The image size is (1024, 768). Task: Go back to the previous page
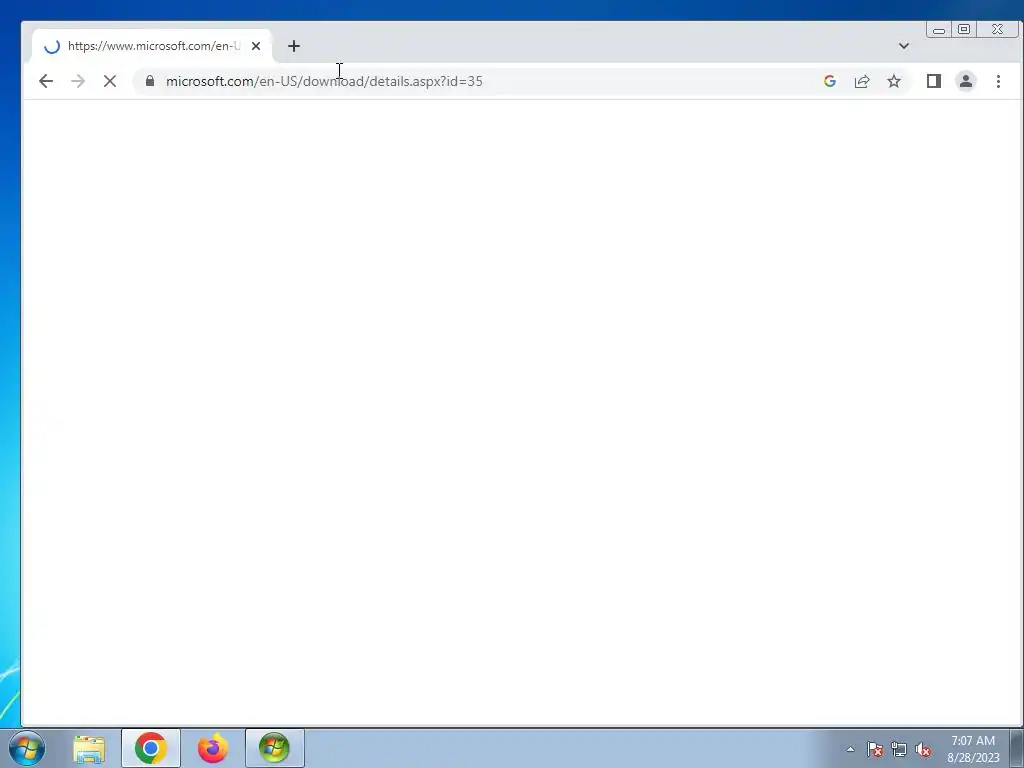pyautogui.click(x=46, y=81)
